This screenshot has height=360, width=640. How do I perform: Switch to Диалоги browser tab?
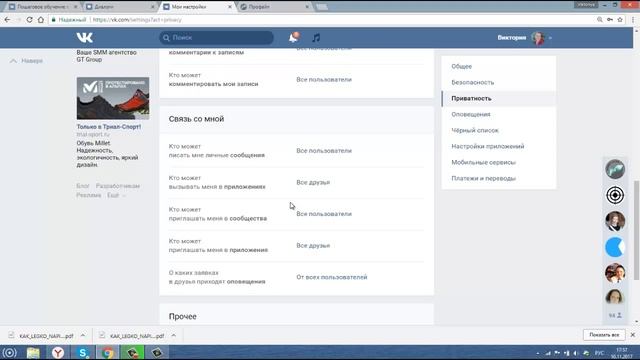[118, 7]
